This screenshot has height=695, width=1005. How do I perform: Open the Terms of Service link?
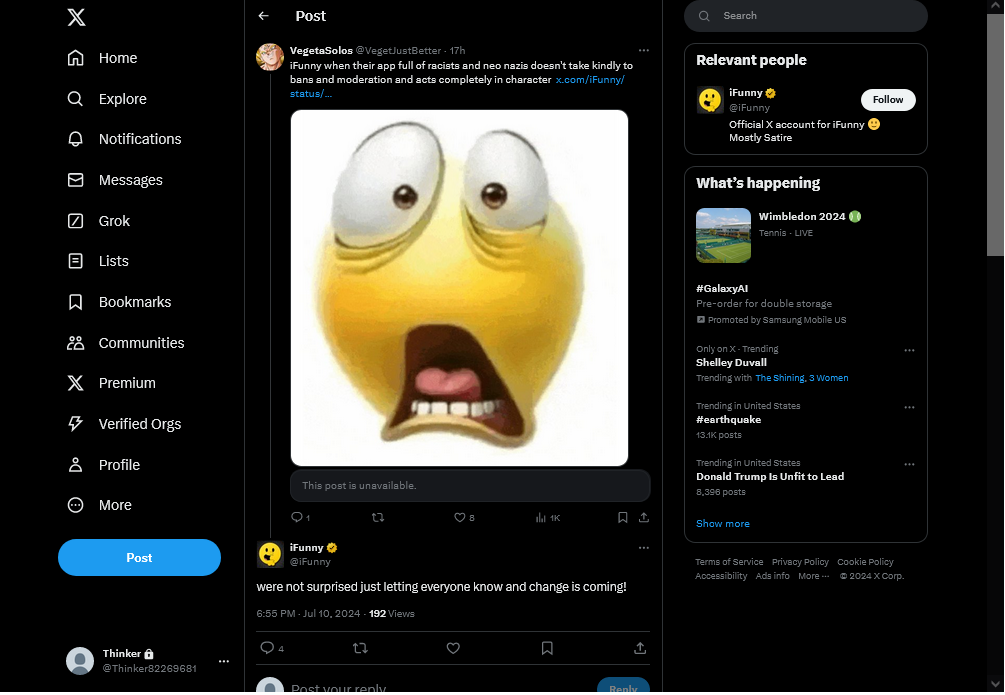pos(729,562)
